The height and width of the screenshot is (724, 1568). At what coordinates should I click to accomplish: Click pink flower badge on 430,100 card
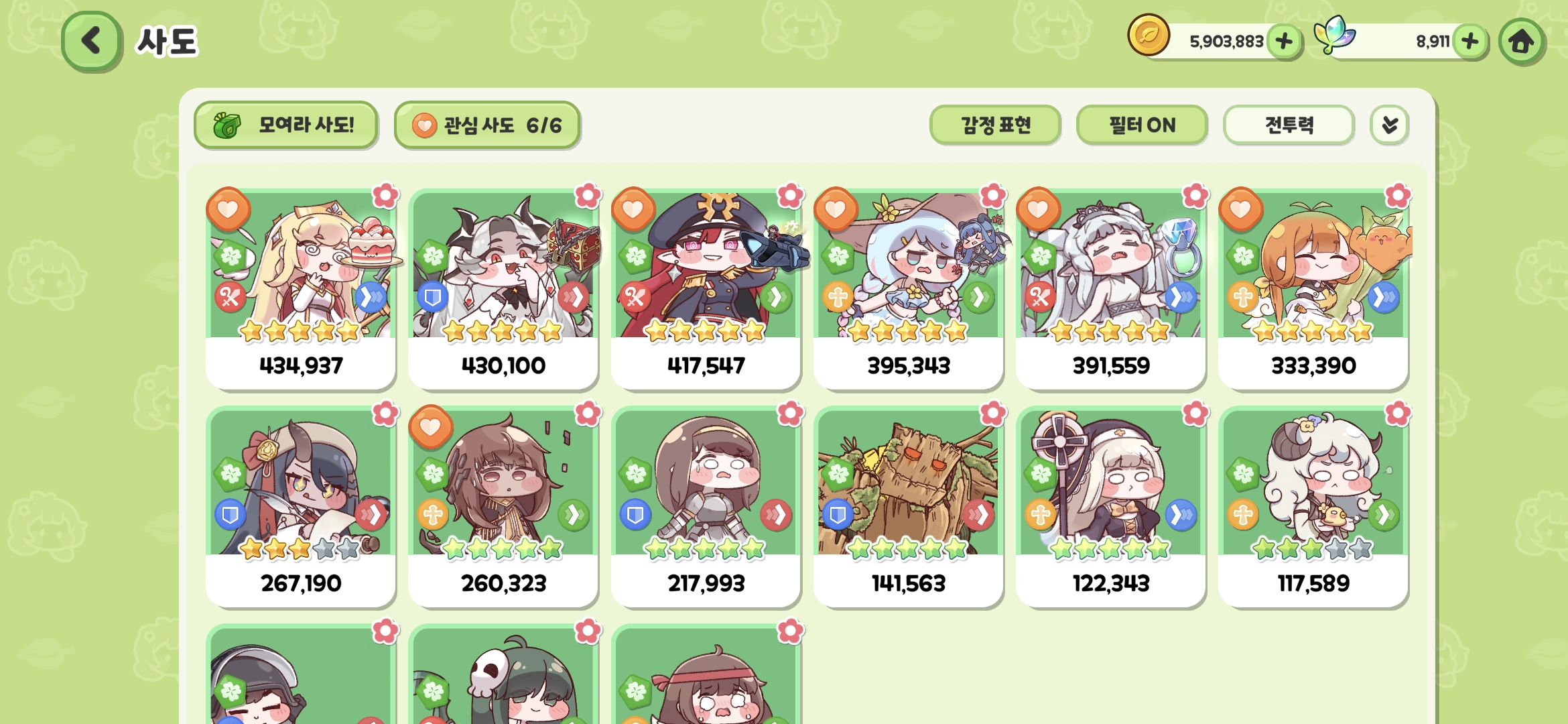(588, 196)
